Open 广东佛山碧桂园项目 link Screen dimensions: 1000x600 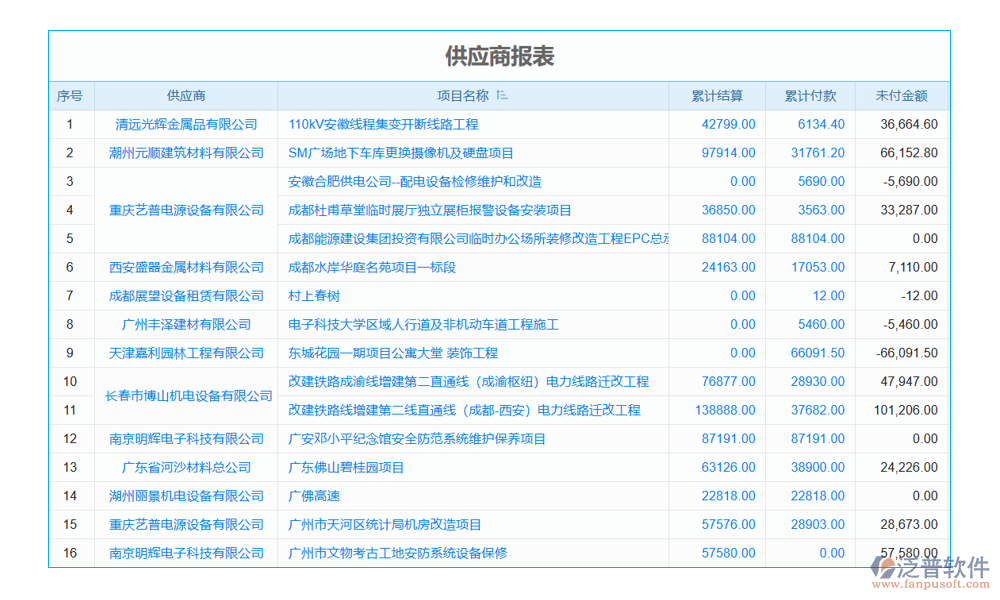tap(343, 467)
